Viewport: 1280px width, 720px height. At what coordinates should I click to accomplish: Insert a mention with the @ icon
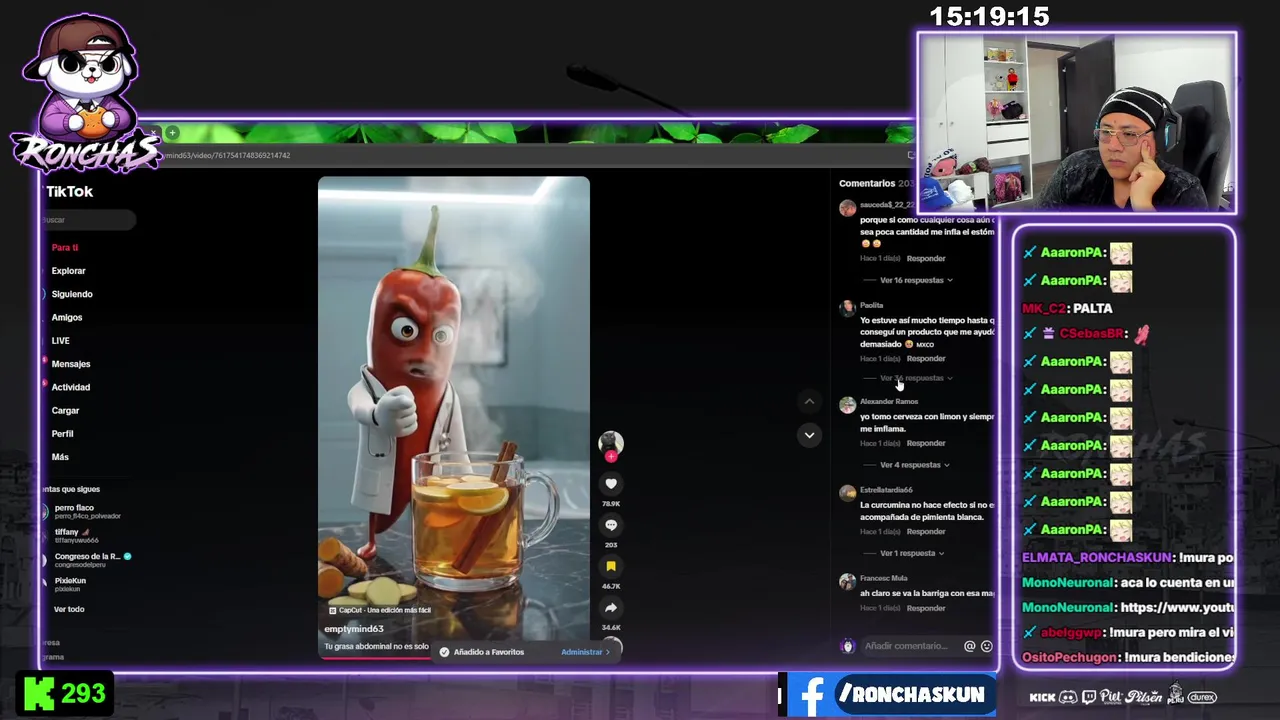coord(969,646)
